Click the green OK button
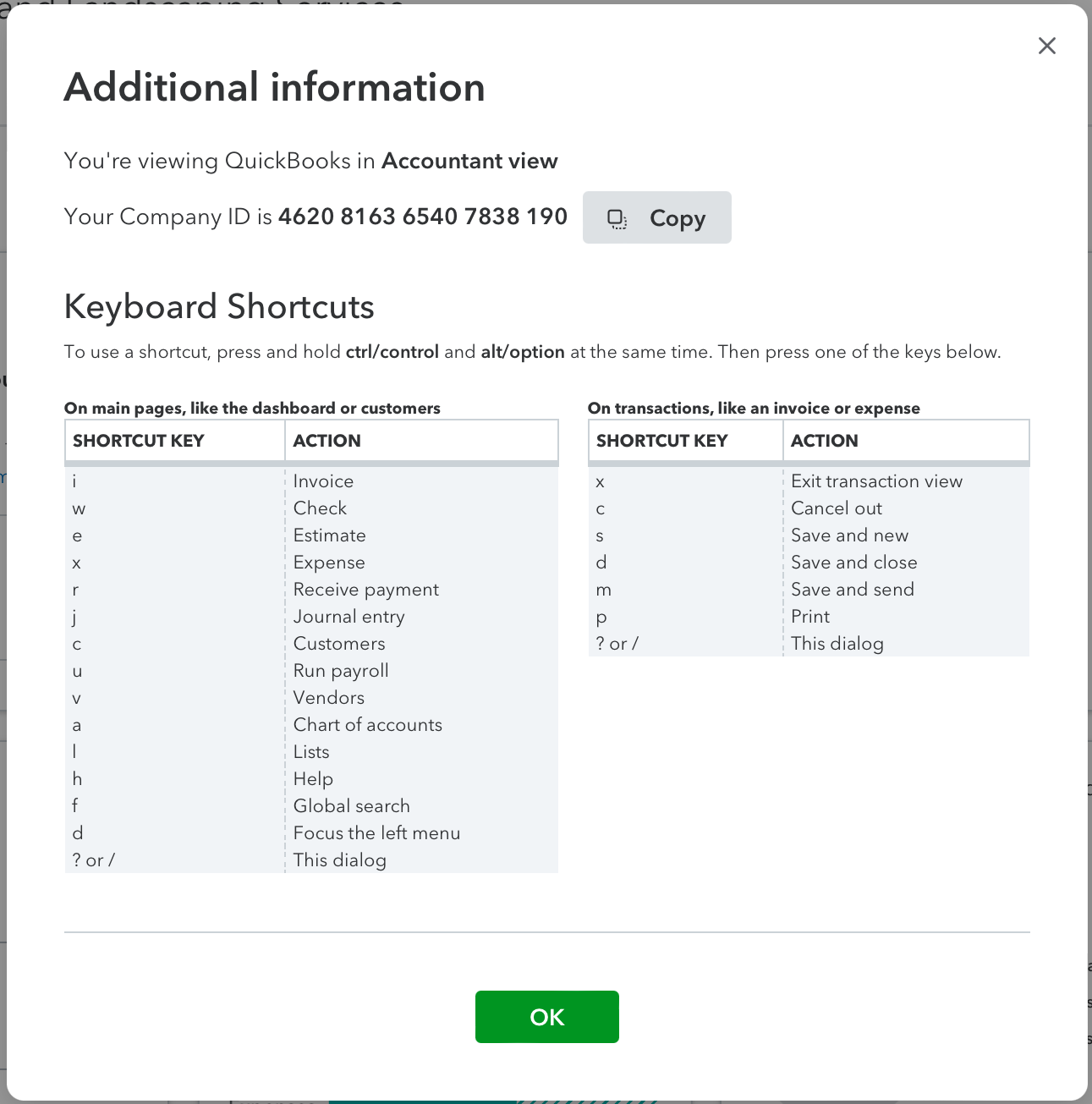 pyautogui.click(x=546, y=1017)
